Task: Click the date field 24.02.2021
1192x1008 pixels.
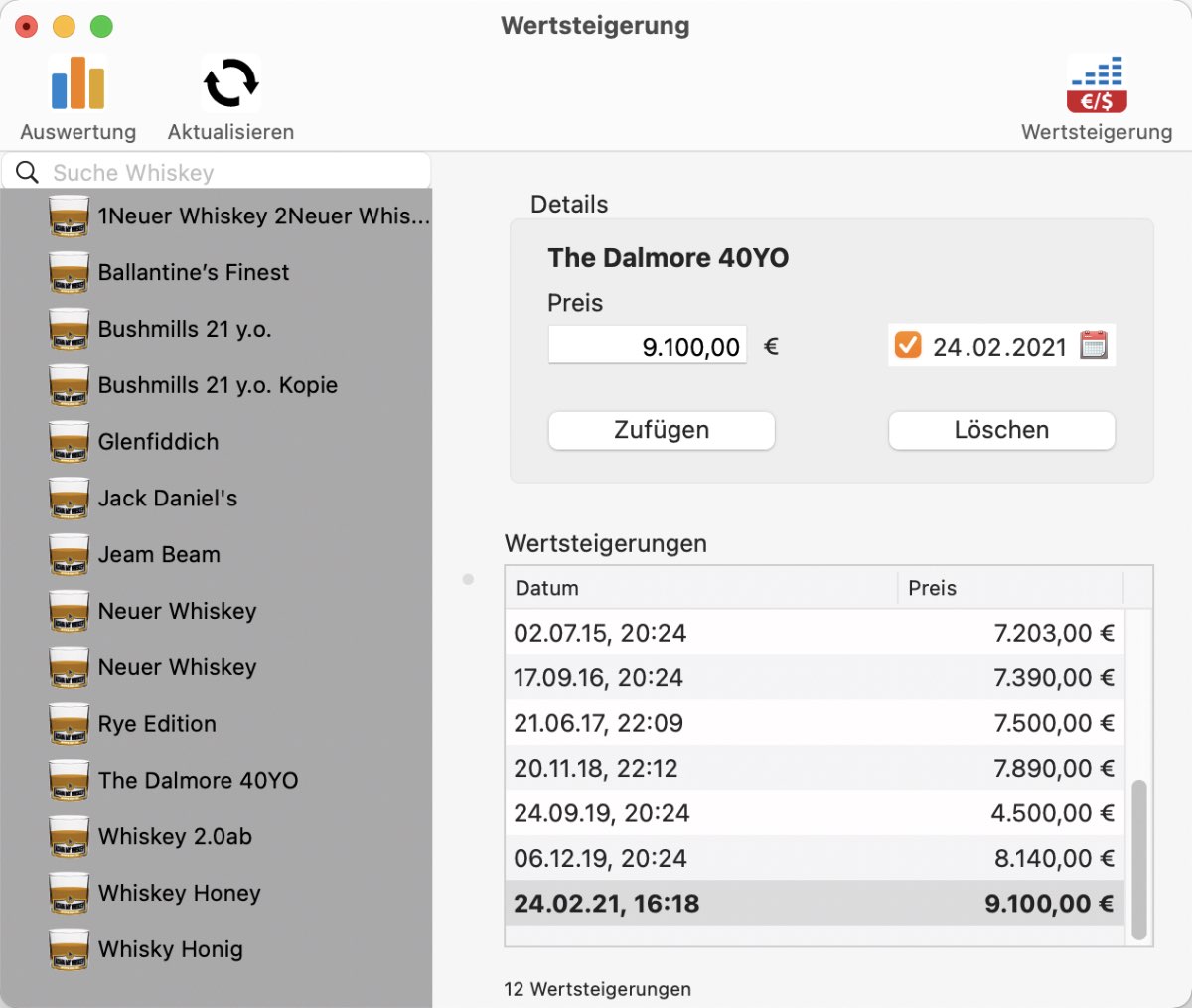Action: pos(999,346)
